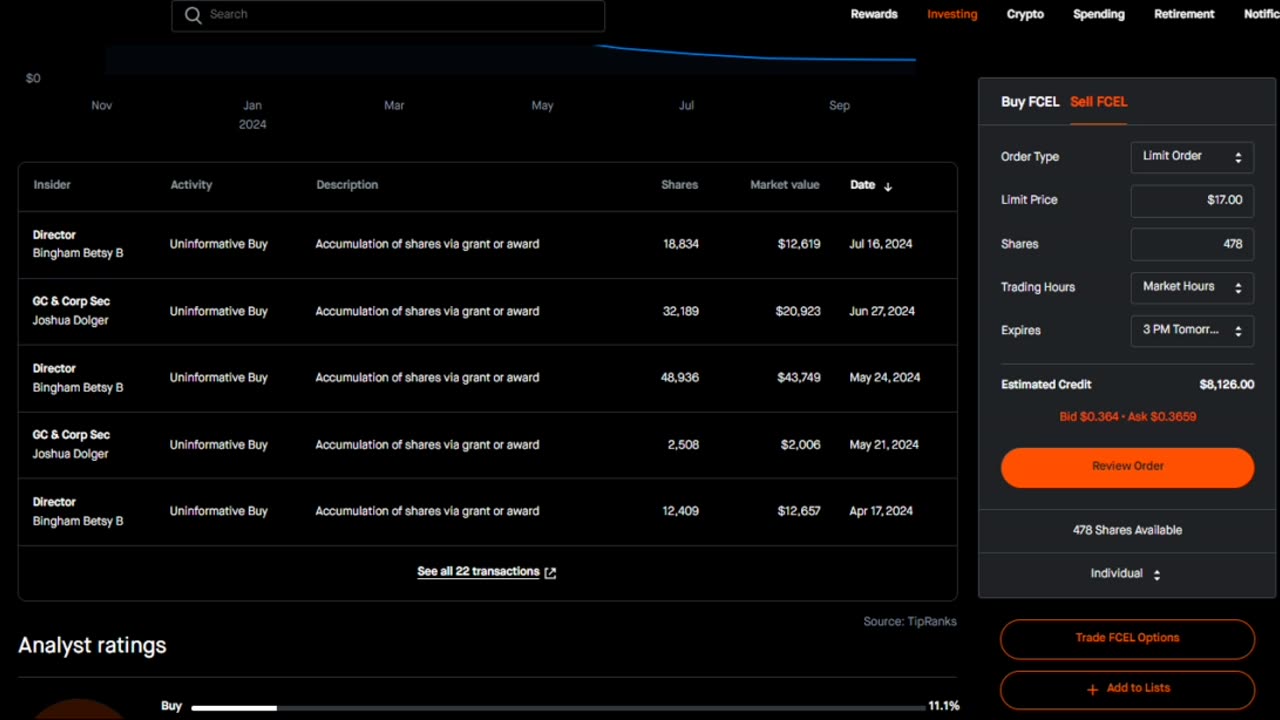Image resolution: width=1280 pixels, height=720 pixels.
Task: Click the Jun 27, 2024 date cell
Action: [x=882, y=311]
